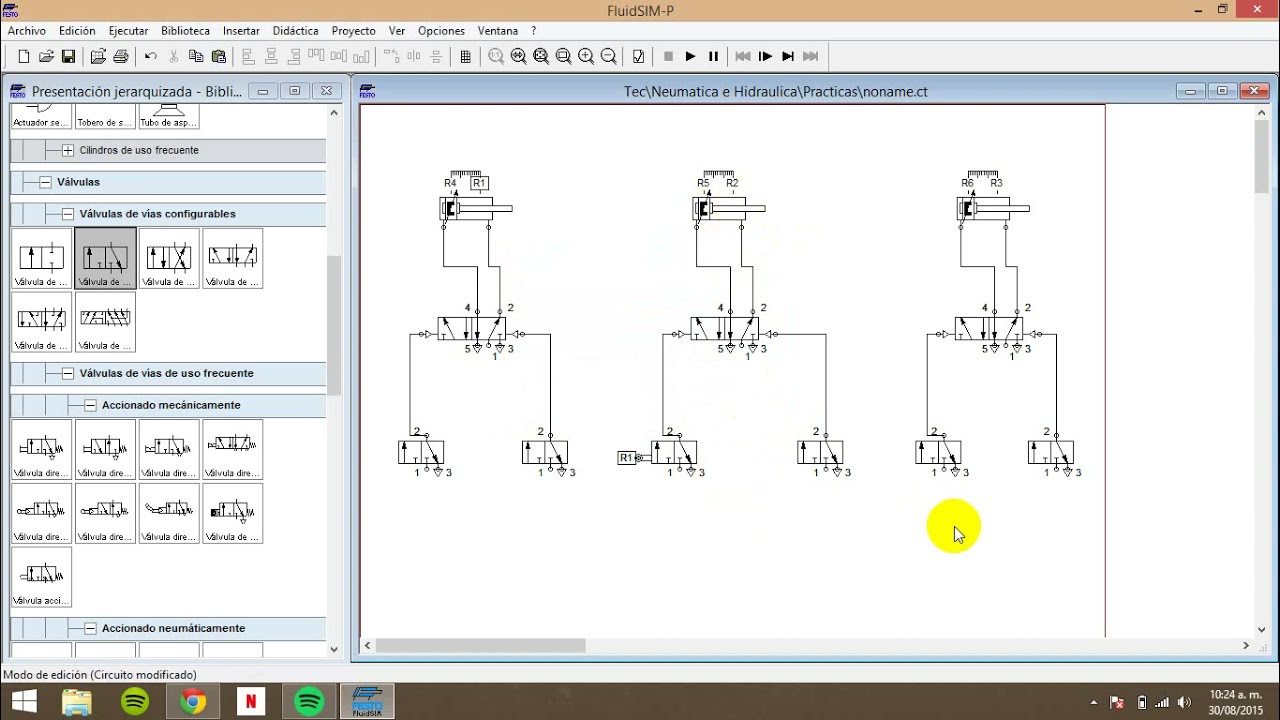Open the Archivo menu

click(x=27, y=31)
